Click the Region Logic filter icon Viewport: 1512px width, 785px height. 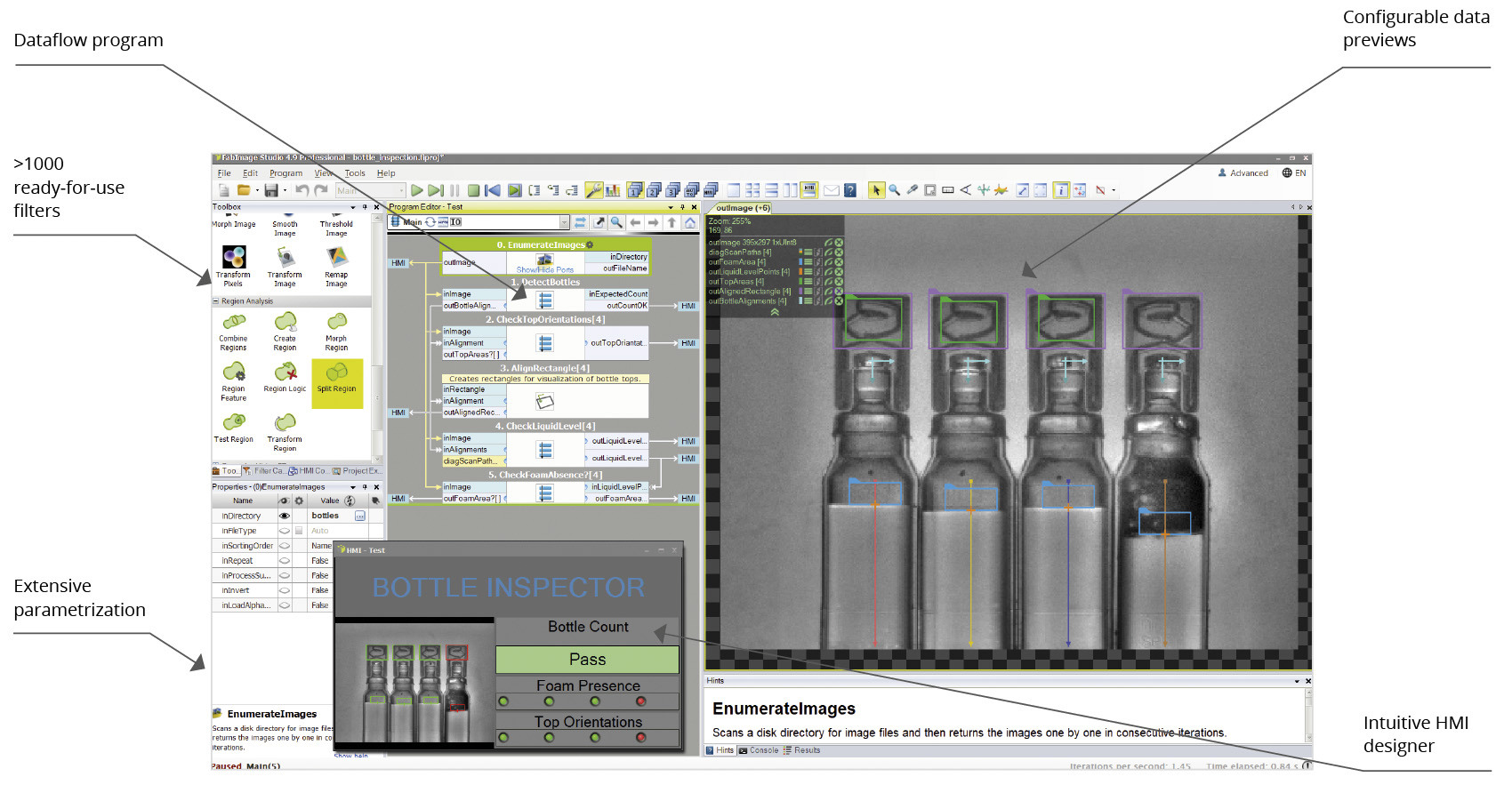286,372
